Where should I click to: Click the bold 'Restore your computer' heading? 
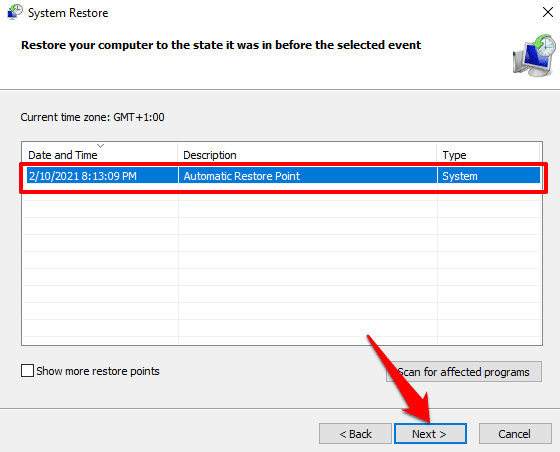point(221,45)
